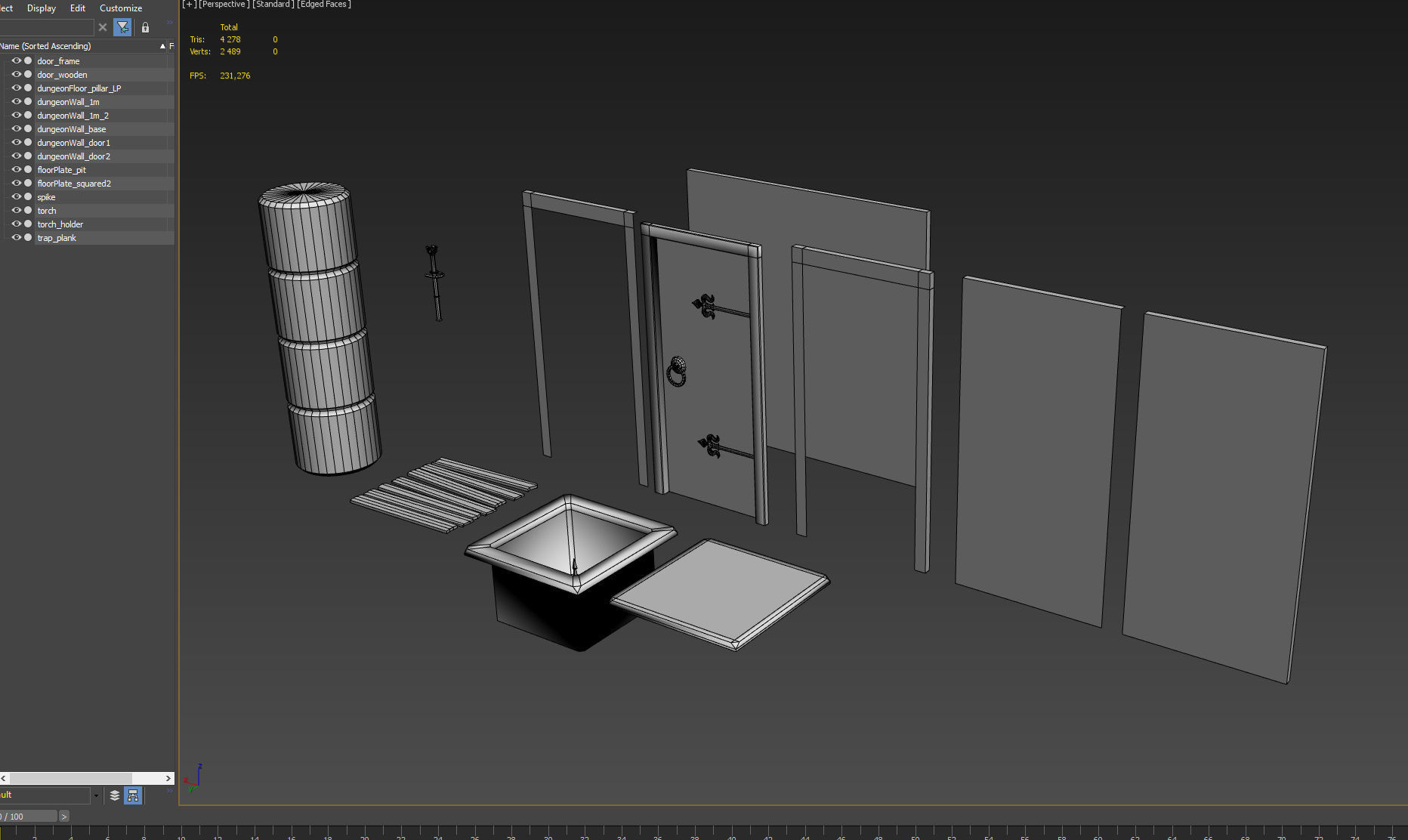This screenshot has width=1408, height=840.
Task: Click the padlock lock-cell-editing icon
Action: (x=145, y=27)
